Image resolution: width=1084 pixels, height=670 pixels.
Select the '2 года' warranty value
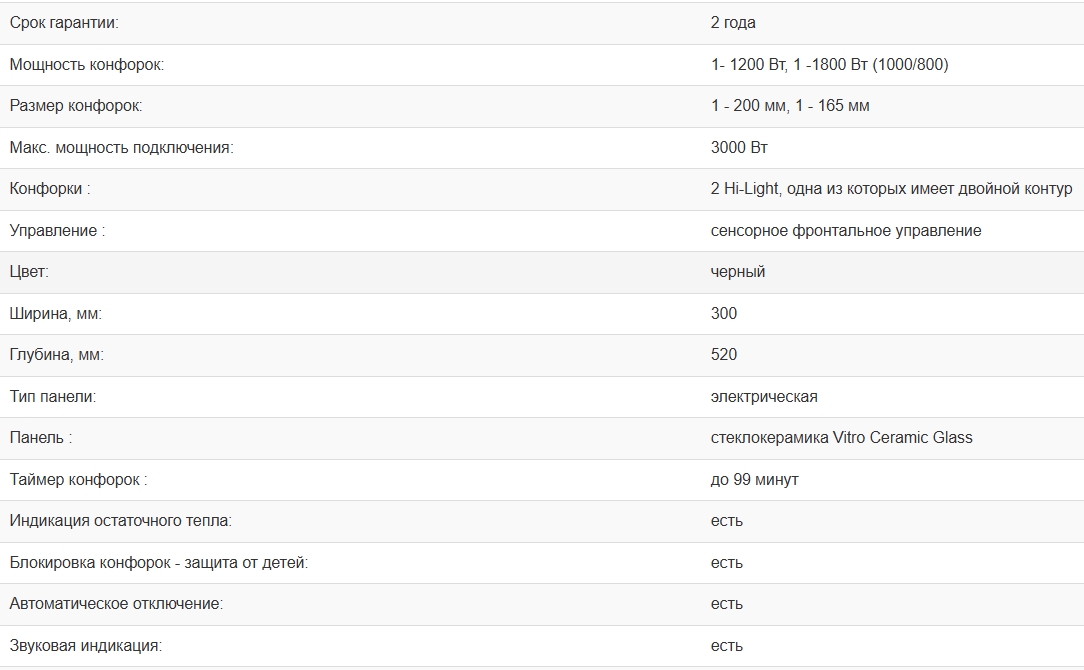coord(733,23)
